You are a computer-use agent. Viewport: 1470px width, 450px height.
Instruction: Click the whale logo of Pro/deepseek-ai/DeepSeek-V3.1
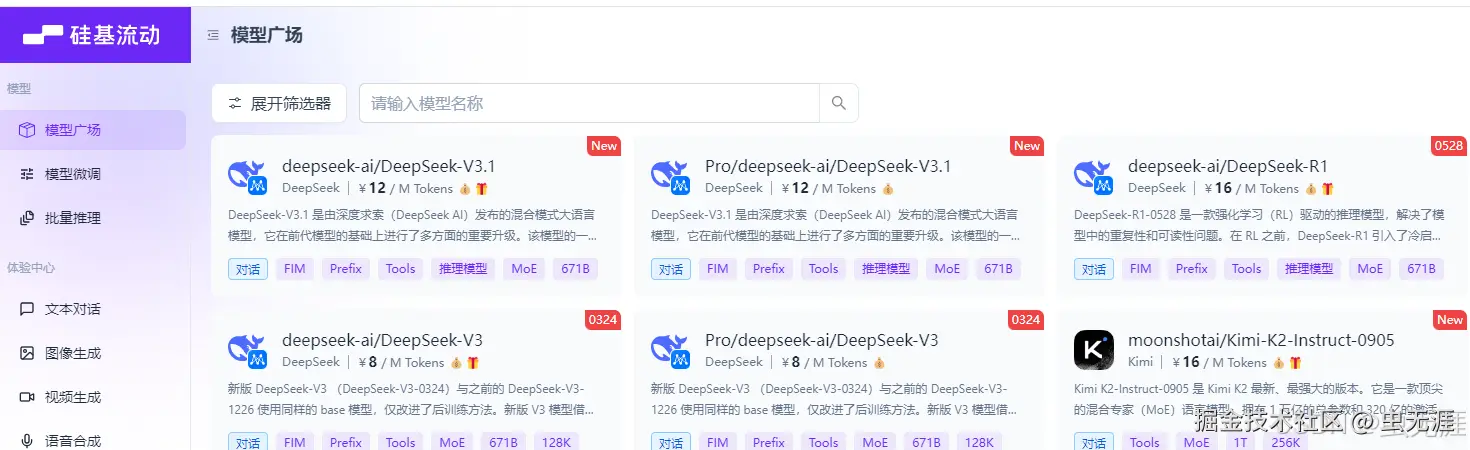[x=670, y=177]
